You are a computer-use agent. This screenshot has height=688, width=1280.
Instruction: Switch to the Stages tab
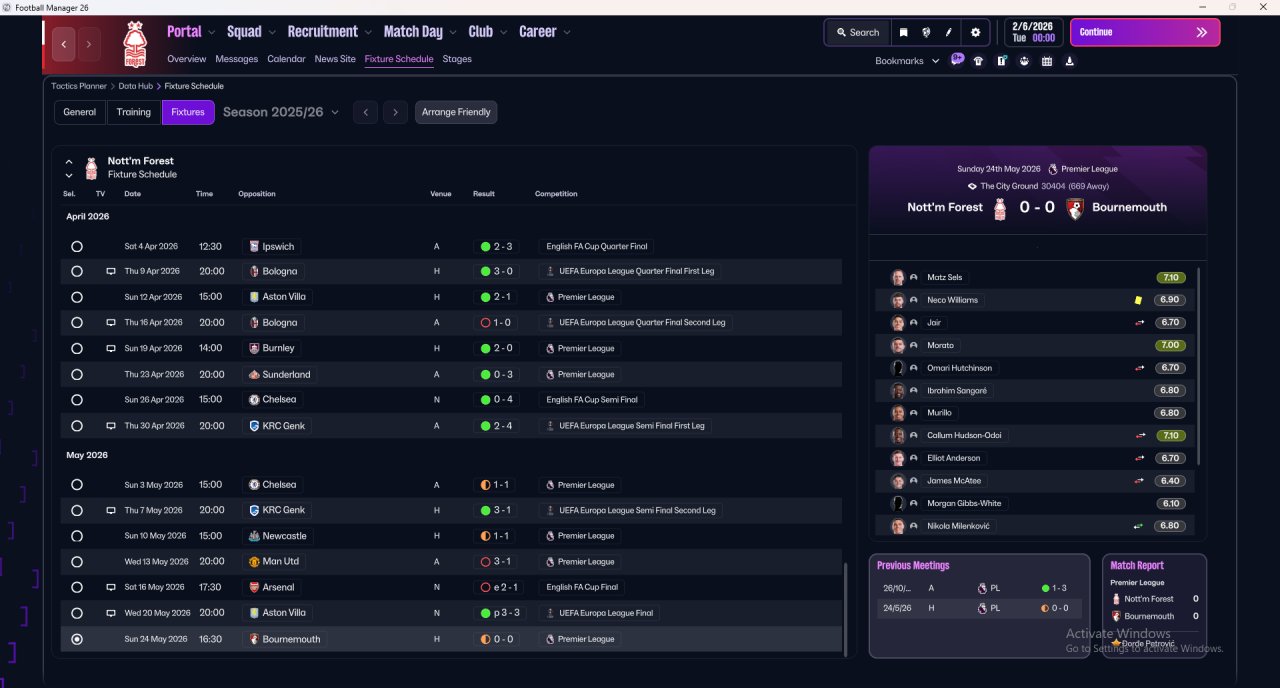[x=457, y=59]
